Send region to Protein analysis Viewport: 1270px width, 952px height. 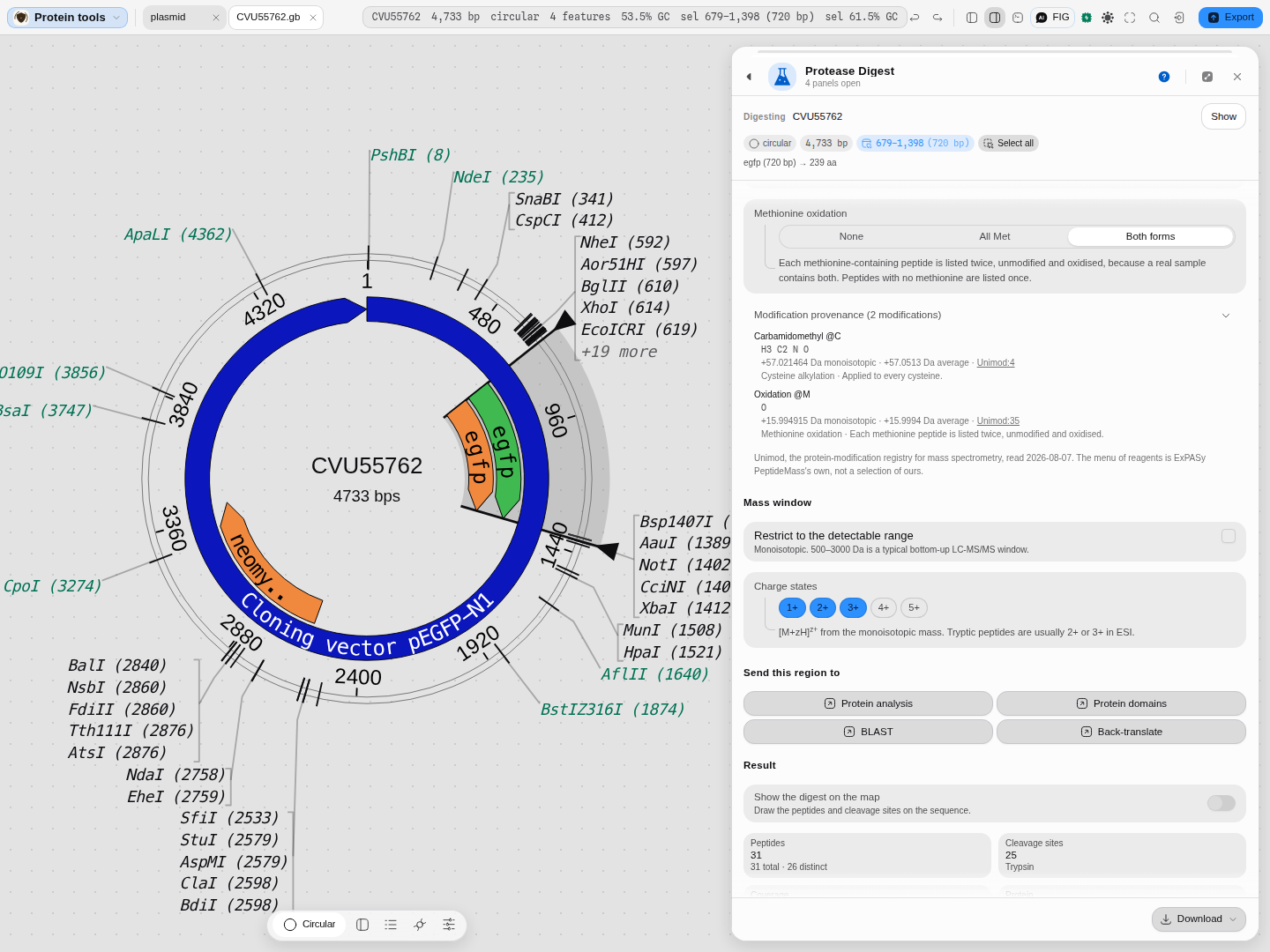[868, 703]
